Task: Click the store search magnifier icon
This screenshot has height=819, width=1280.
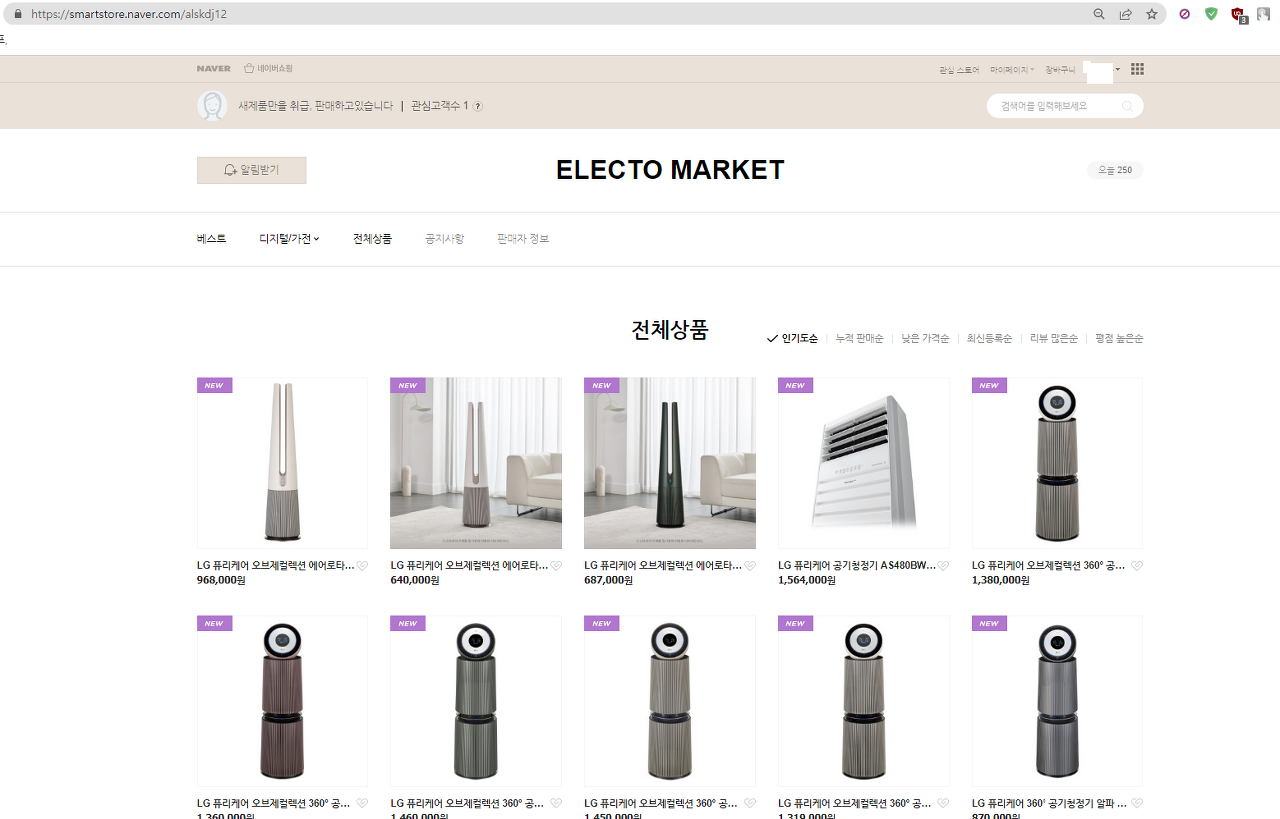Action: [1127, 106]
